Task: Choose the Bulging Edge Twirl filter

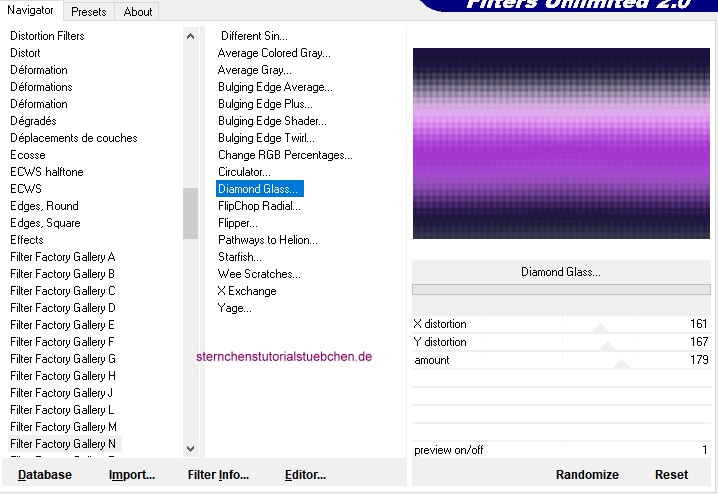Action: tap(266, 138)
